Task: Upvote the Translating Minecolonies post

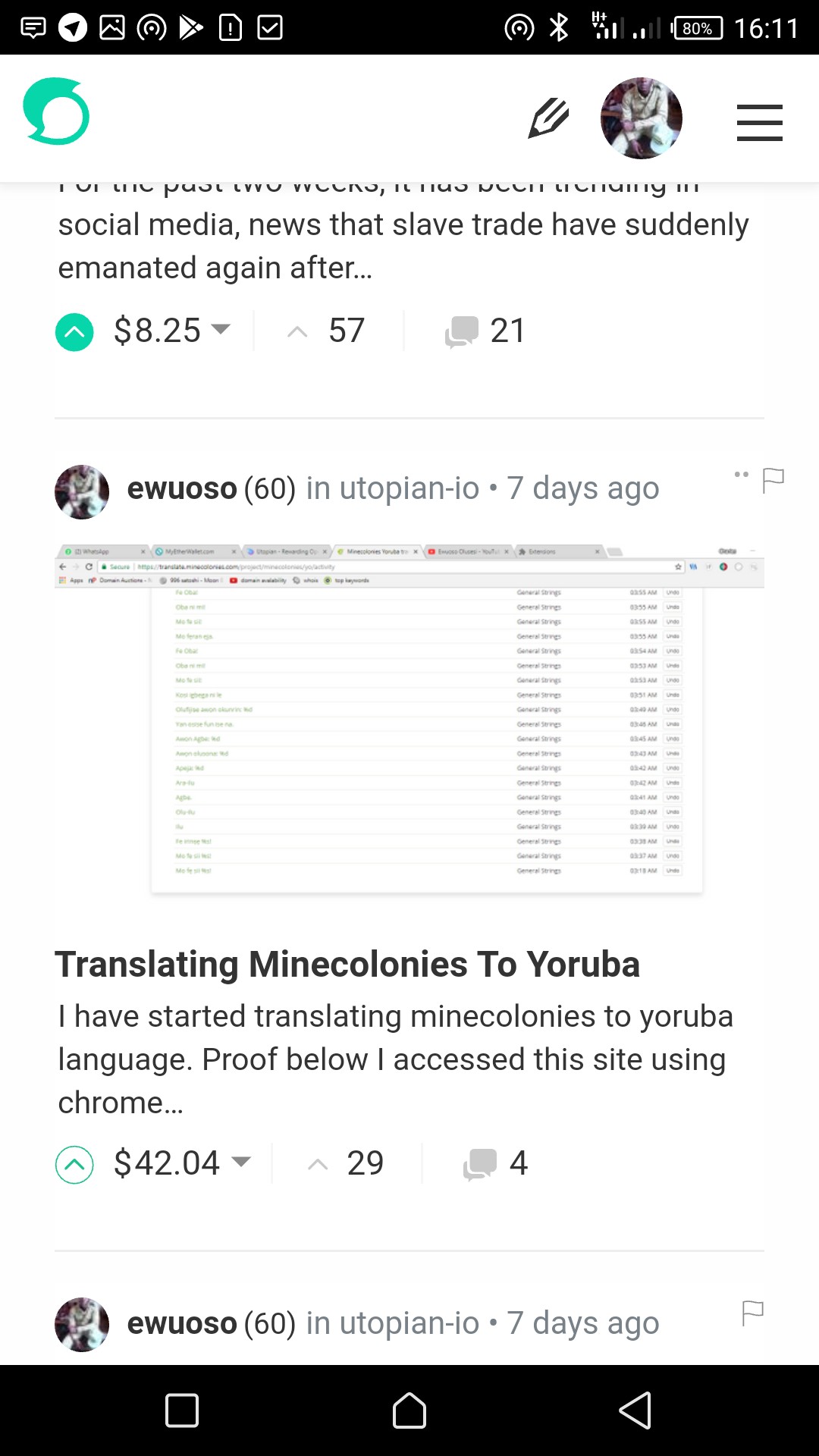Action: click(x=73, y=1163)
